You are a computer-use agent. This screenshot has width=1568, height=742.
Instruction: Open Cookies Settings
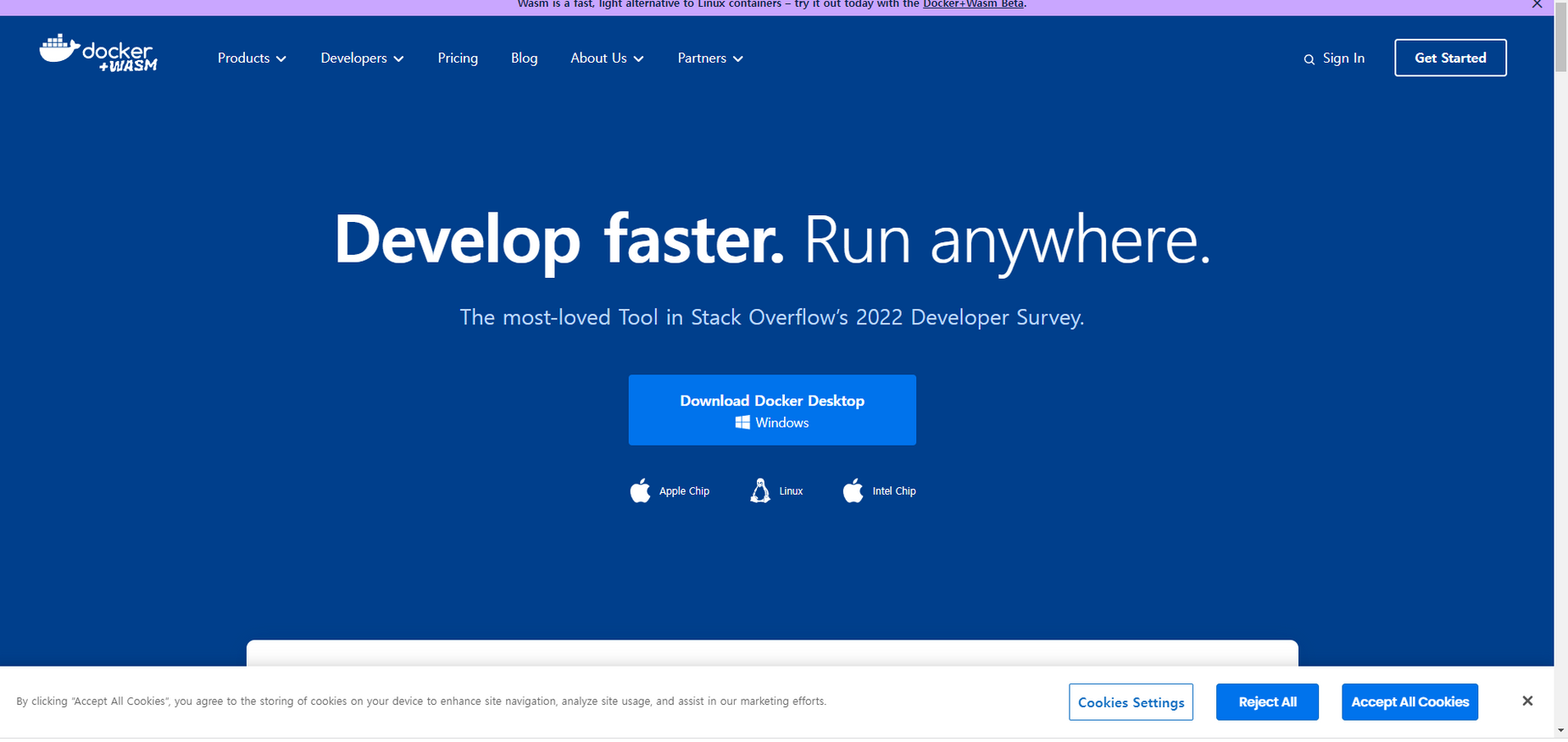(1131, 702)
